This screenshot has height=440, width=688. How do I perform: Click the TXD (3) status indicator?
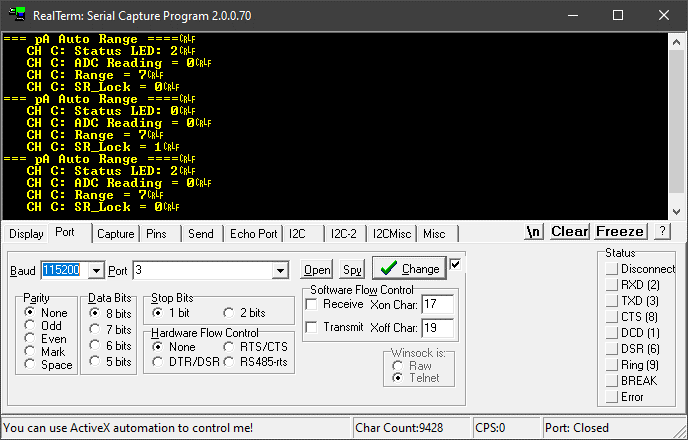click(x=612, y=300)
